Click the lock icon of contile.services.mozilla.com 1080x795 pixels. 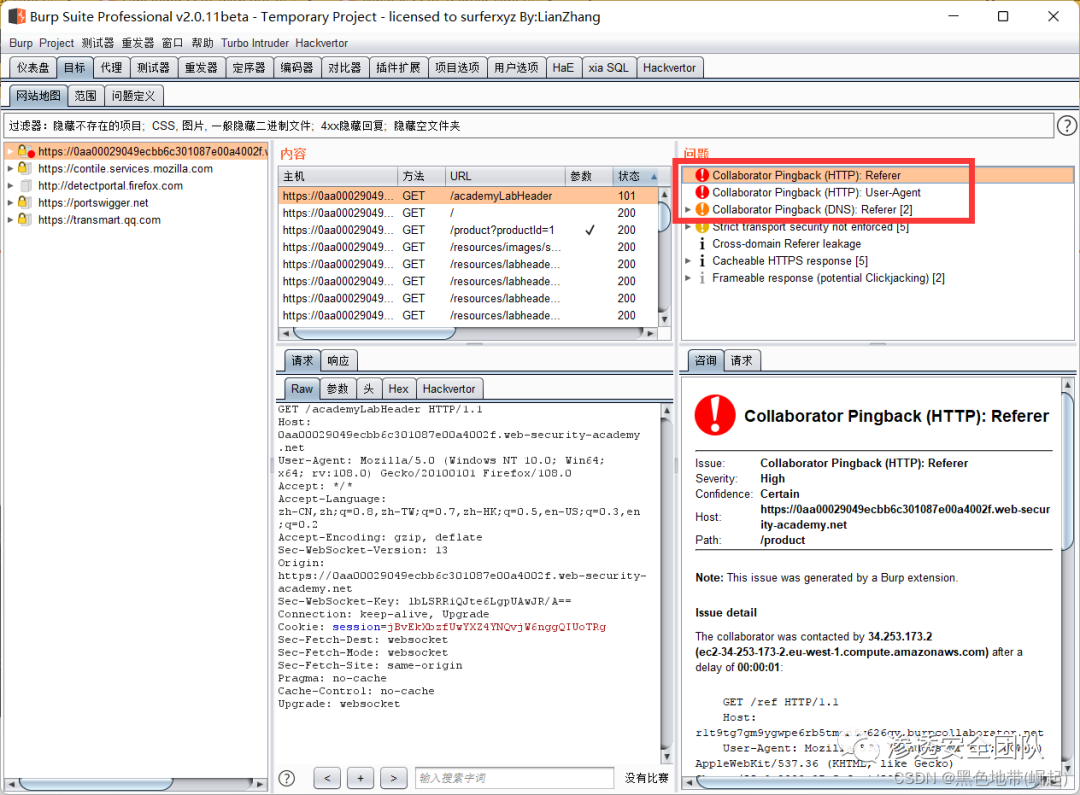pos(25,168)
